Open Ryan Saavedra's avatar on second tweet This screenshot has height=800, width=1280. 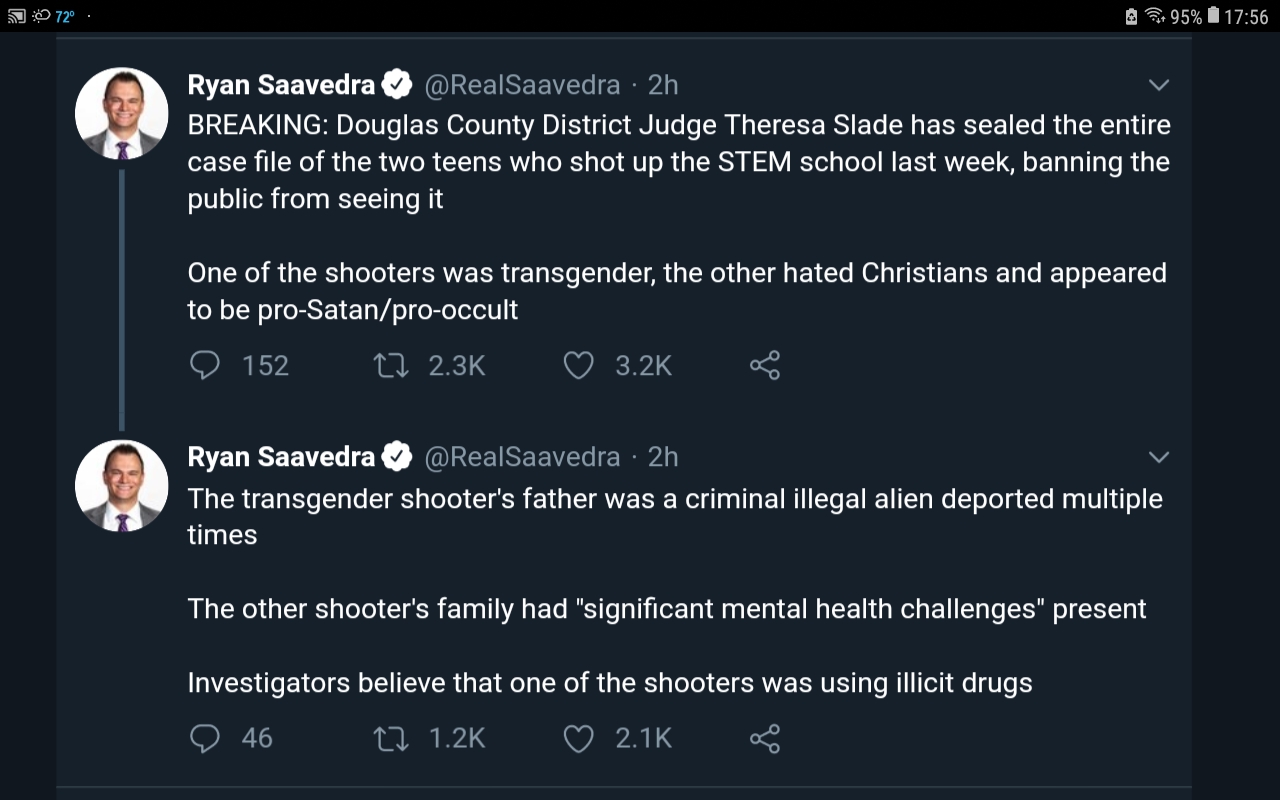tap(121, 485)
